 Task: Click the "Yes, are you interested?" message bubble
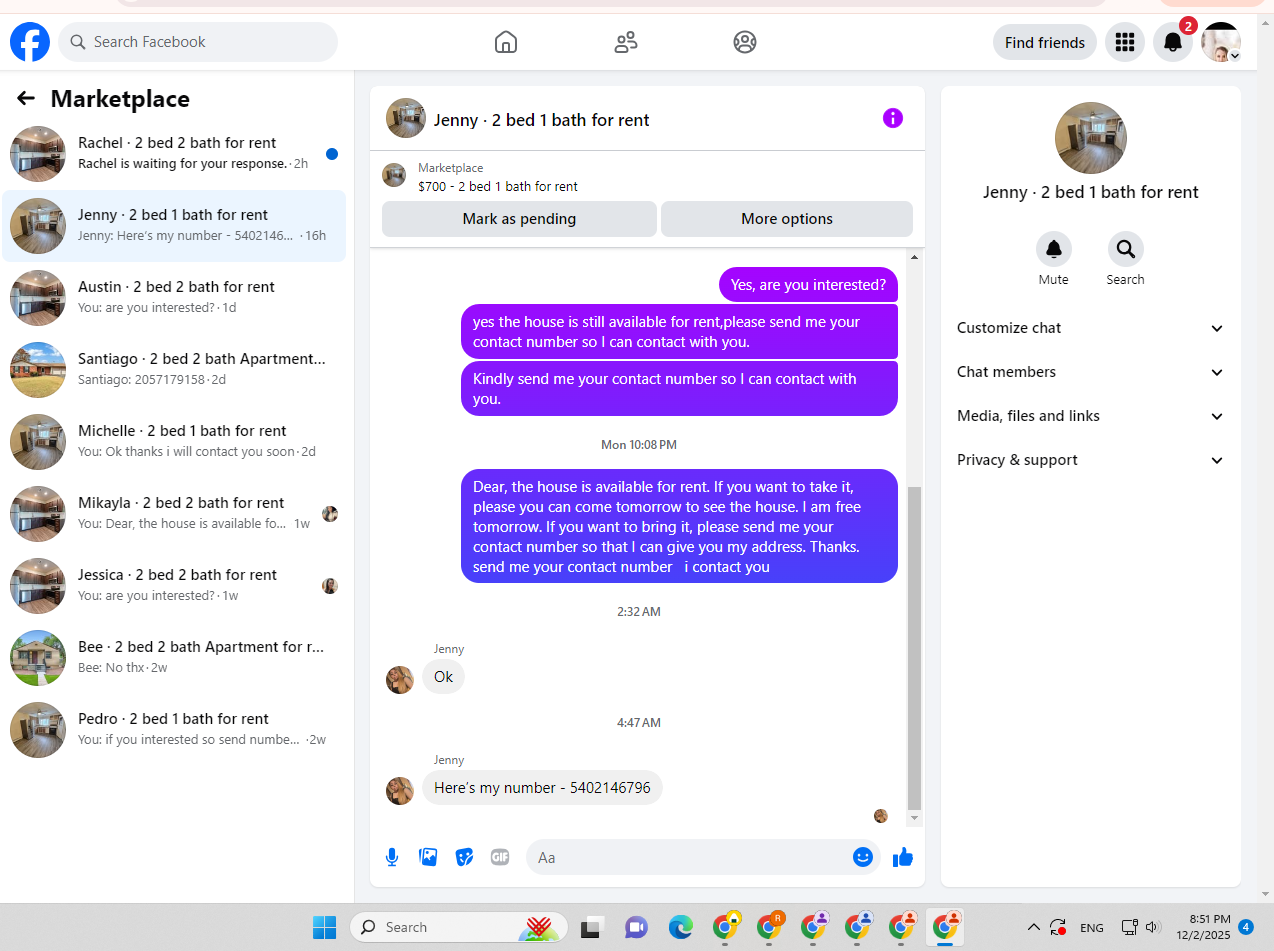pyautogui.click(x=808, y=285)
